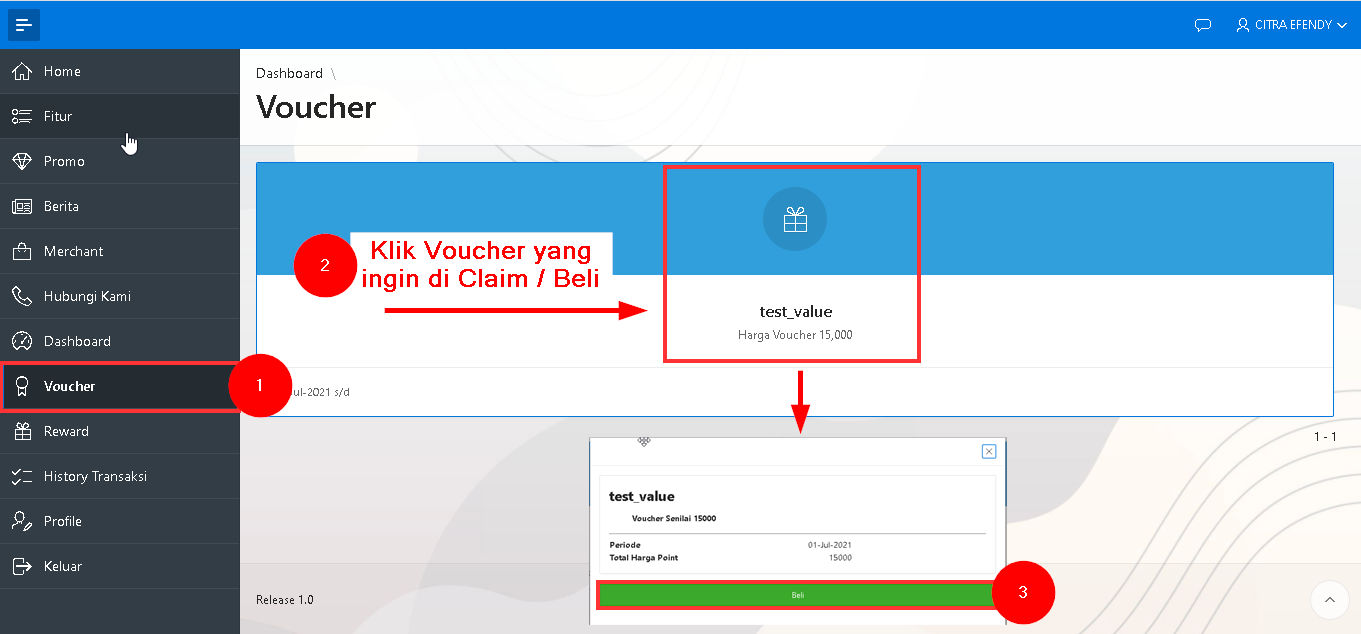Close the voucher detail popup
Screen dimensions: 1361x634
(989, 451)
